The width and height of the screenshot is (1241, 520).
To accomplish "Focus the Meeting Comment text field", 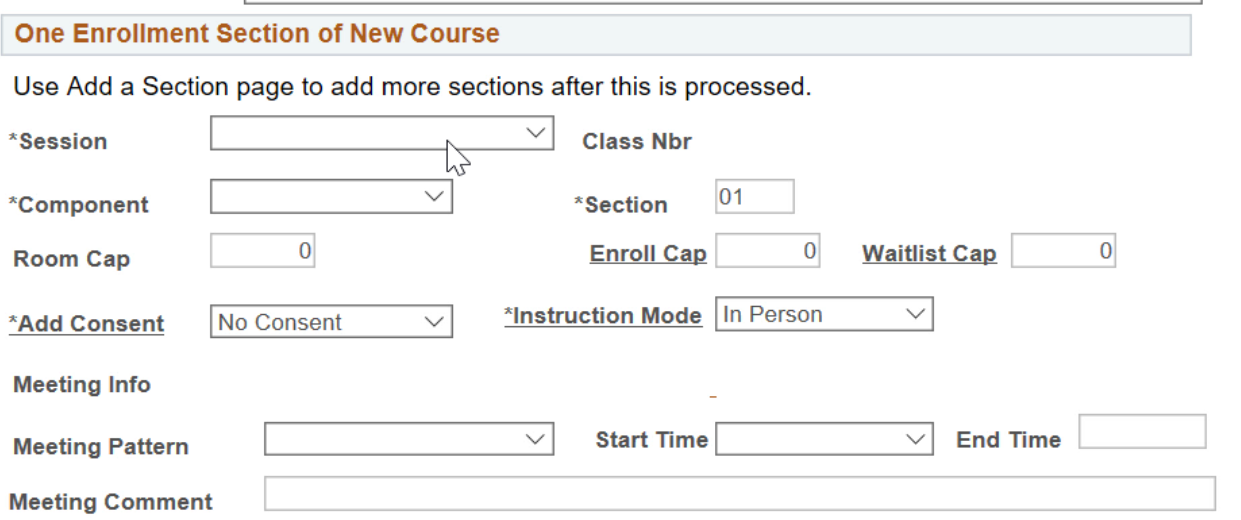I will click(x=740, y=494).
